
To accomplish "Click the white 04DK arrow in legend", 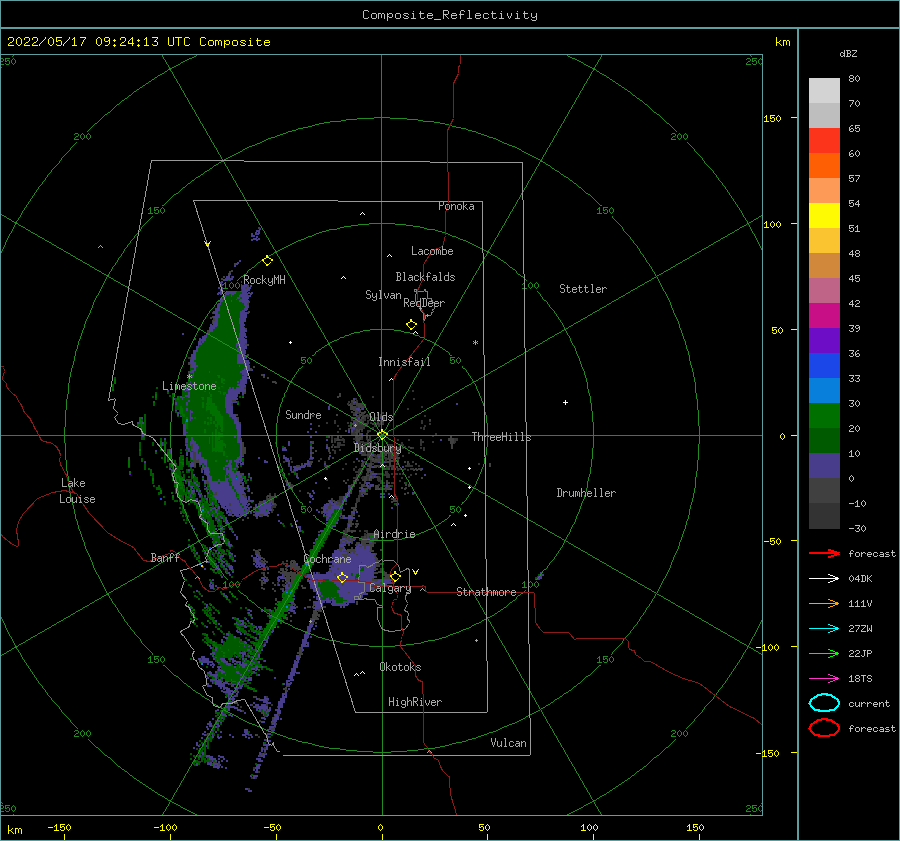I will coord(824,579).
